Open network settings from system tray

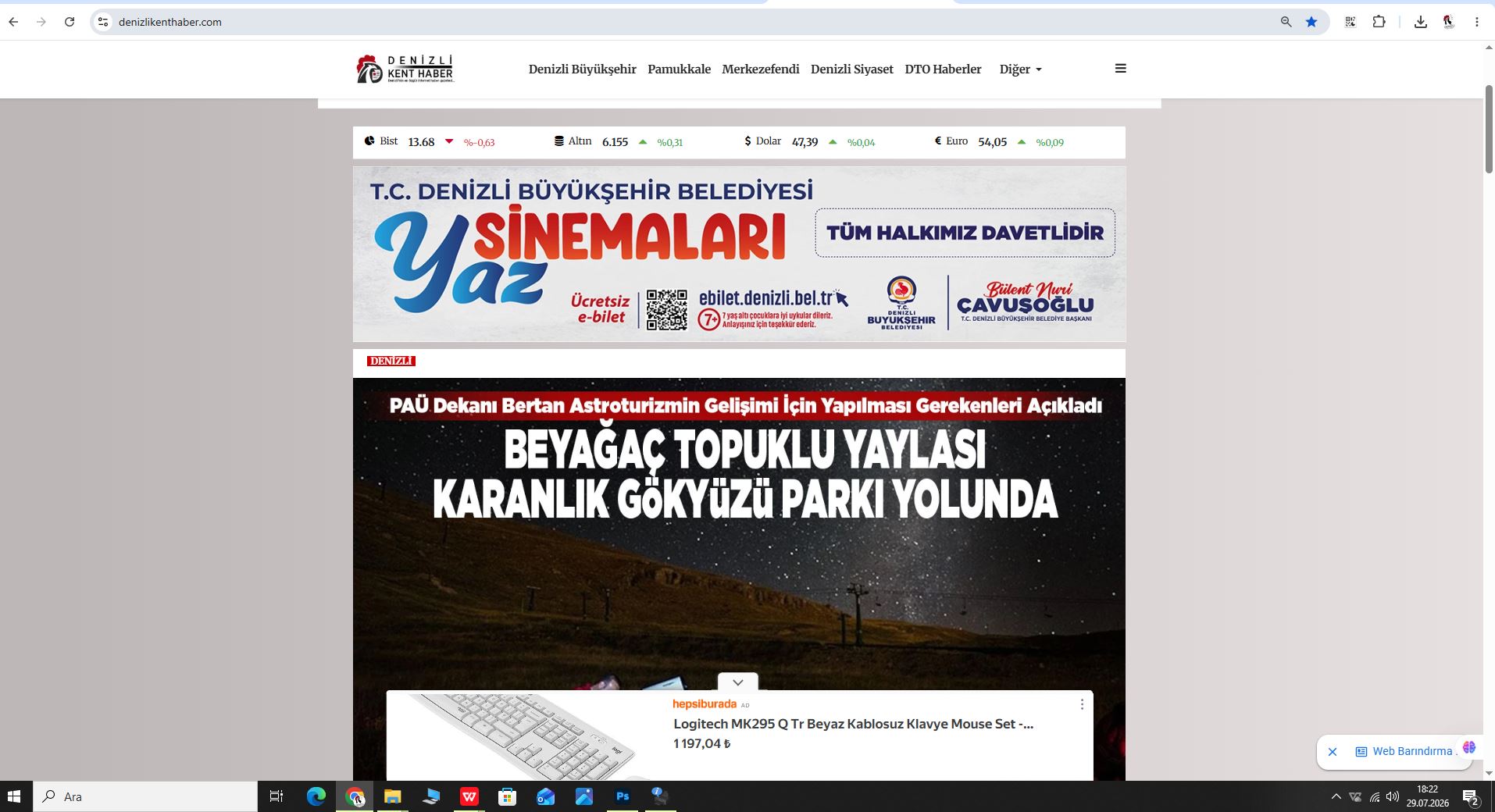(x=1375, y=796)
